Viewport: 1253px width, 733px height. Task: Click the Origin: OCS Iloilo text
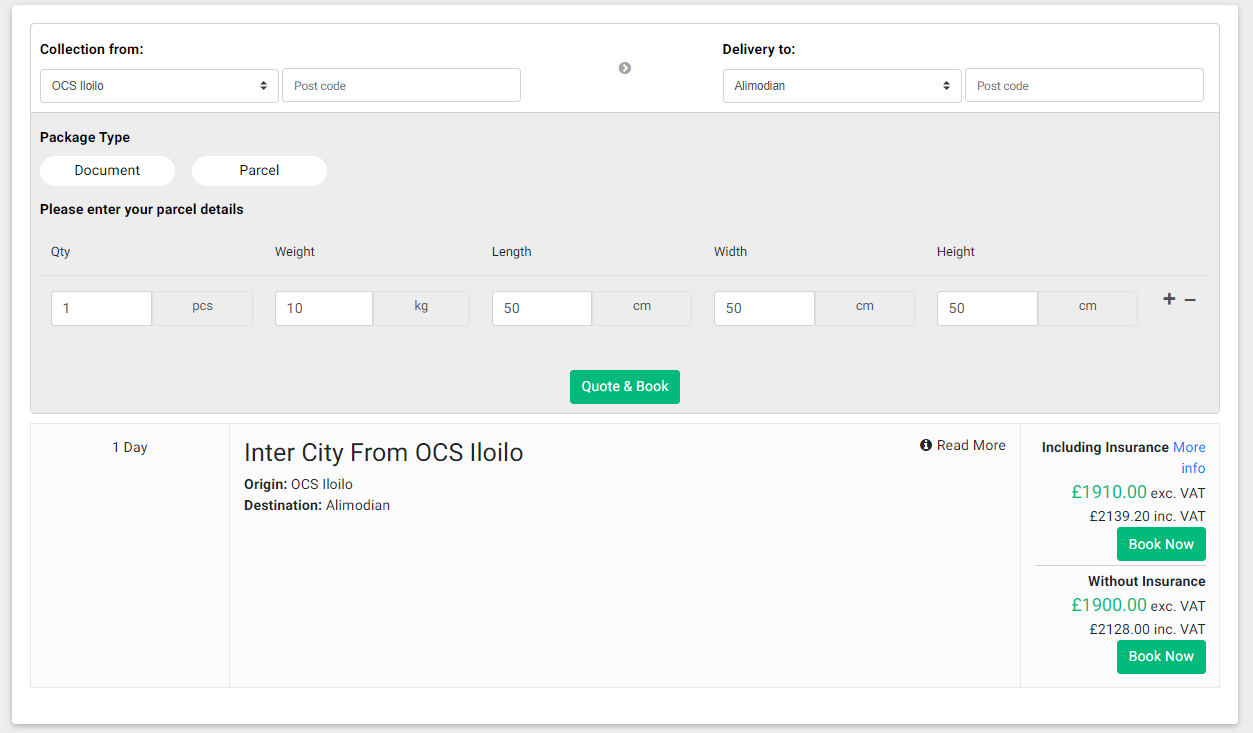coord(298,484)
